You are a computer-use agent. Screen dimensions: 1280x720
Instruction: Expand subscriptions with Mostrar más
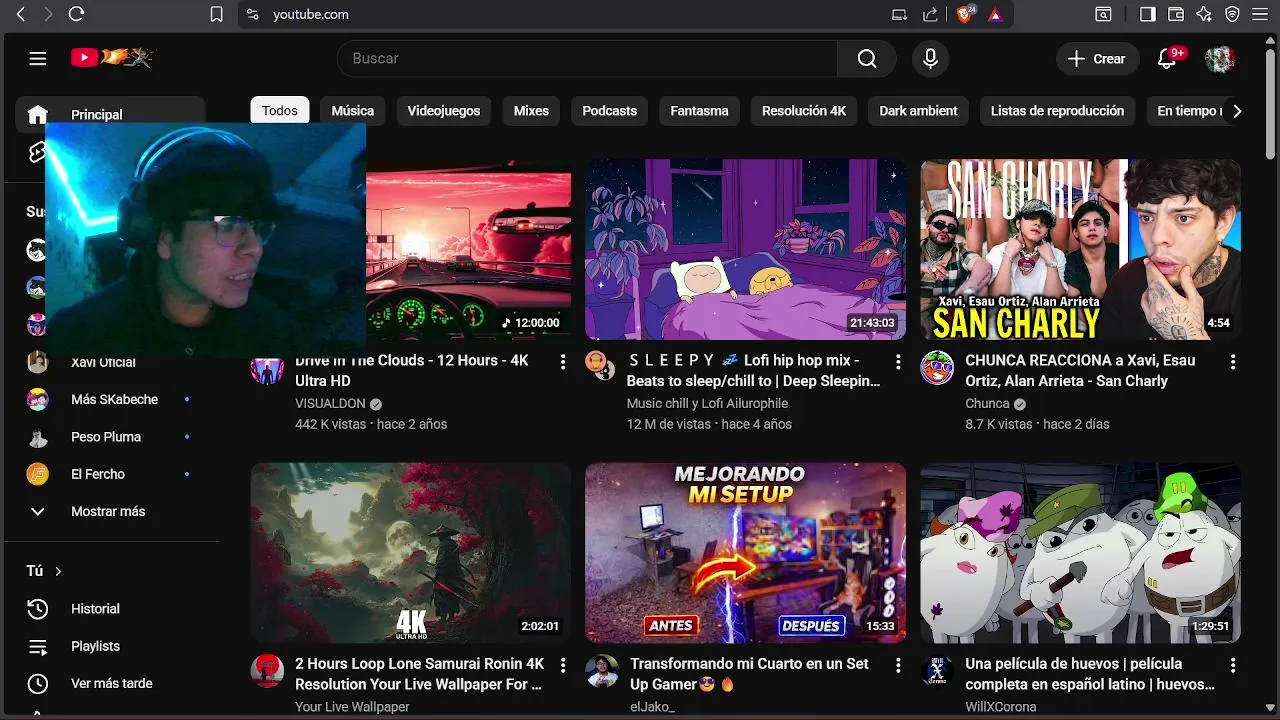pos(110,511)
